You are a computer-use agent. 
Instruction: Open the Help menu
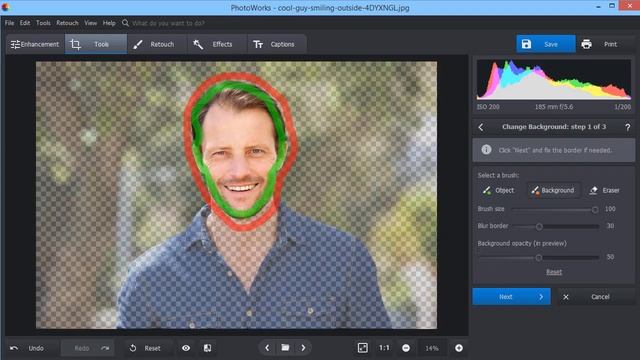(x=109, y=23)
